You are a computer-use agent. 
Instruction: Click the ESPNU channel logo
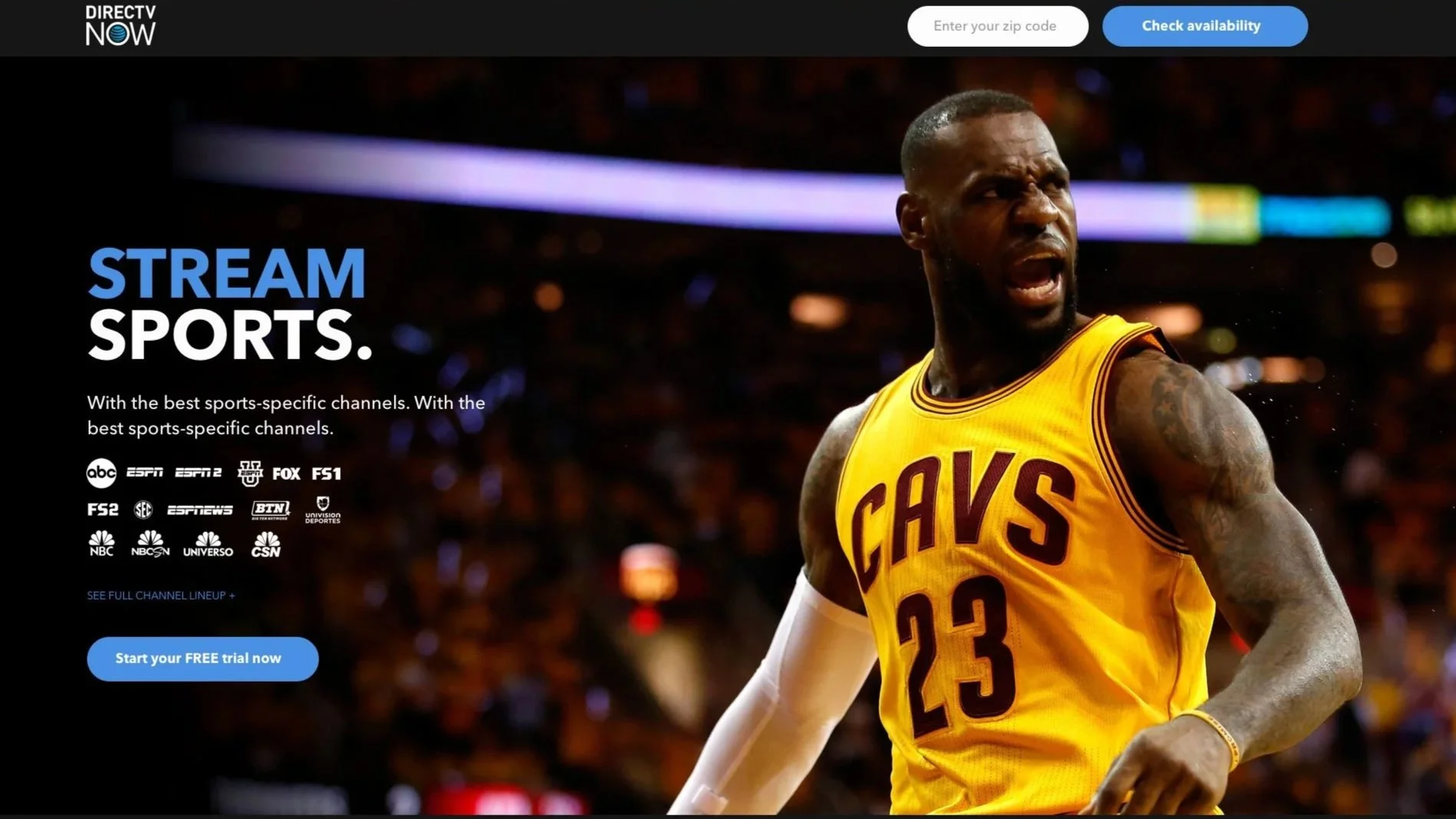click(250, 473)
